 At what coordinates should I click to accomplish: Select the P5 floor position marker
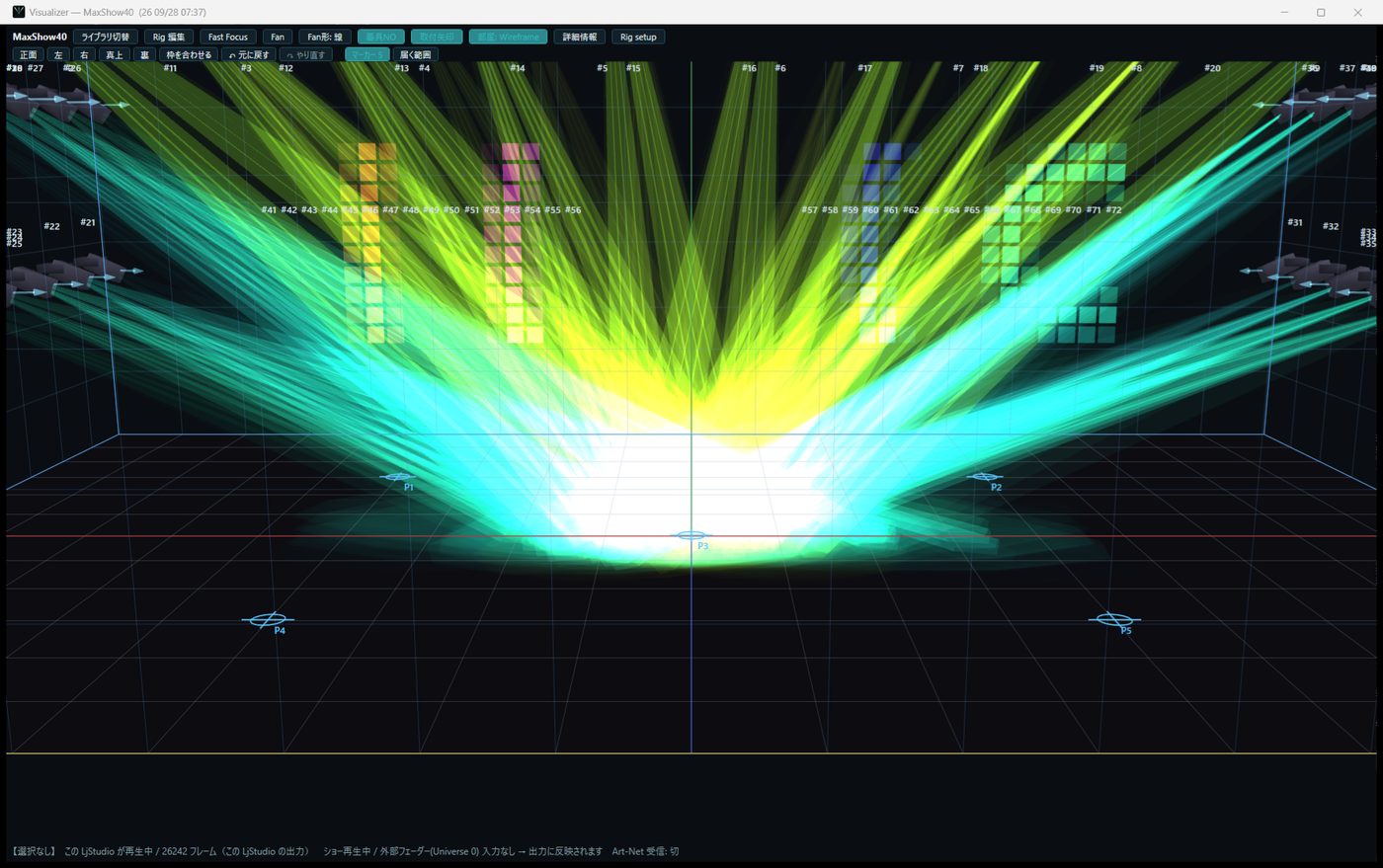[x=1114, y=619]
